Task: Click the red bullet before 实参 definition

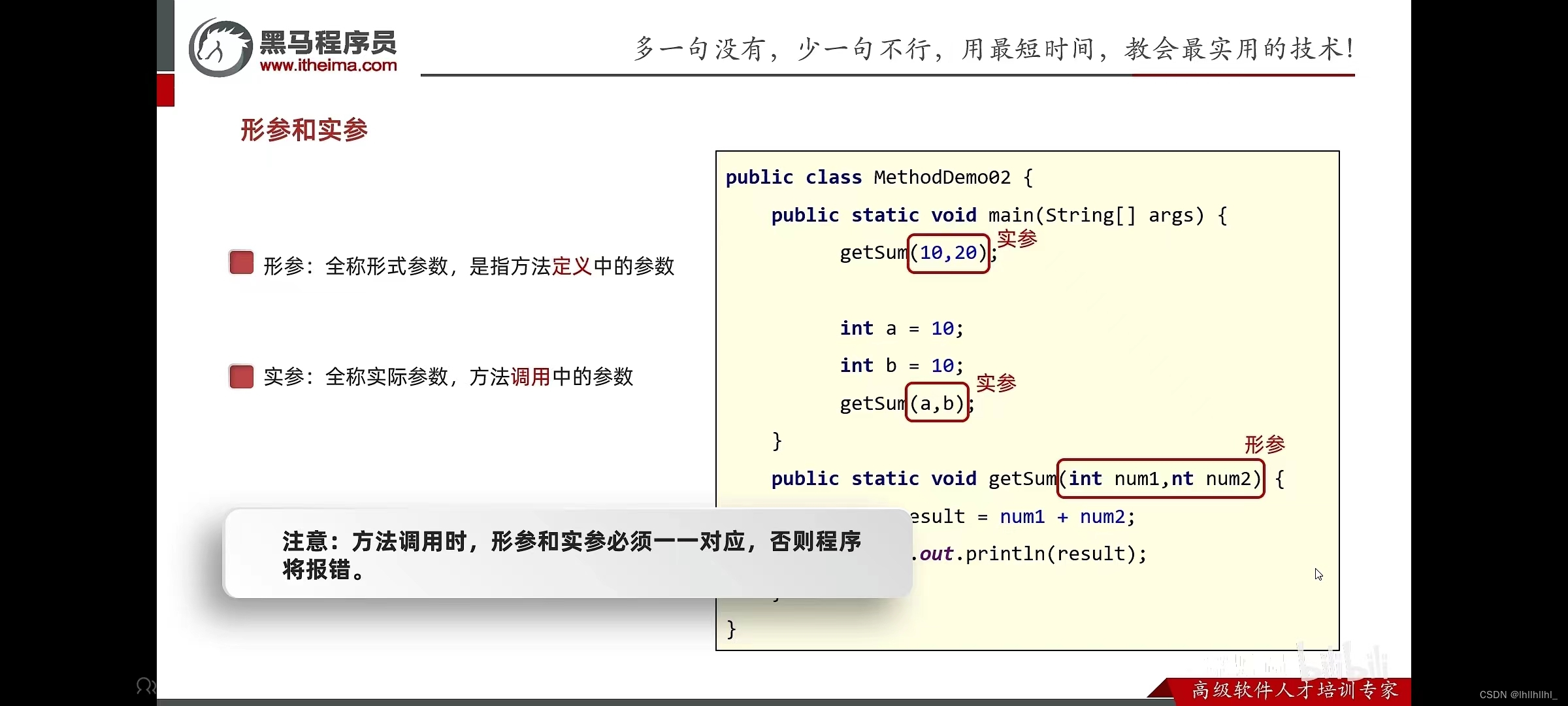Action: click(x=241, y=377)
